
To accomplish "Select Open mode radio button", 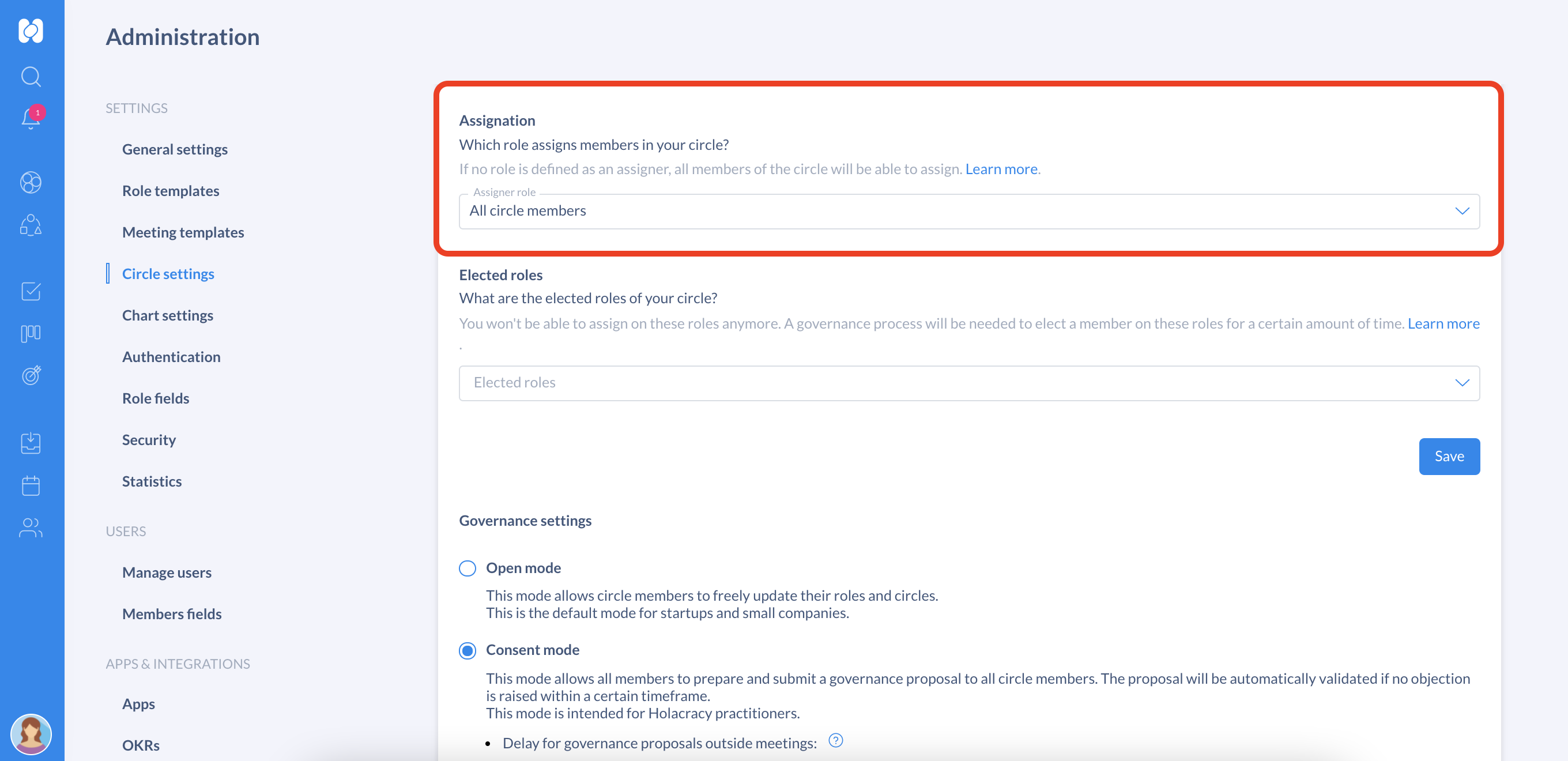I will [468, 568].
